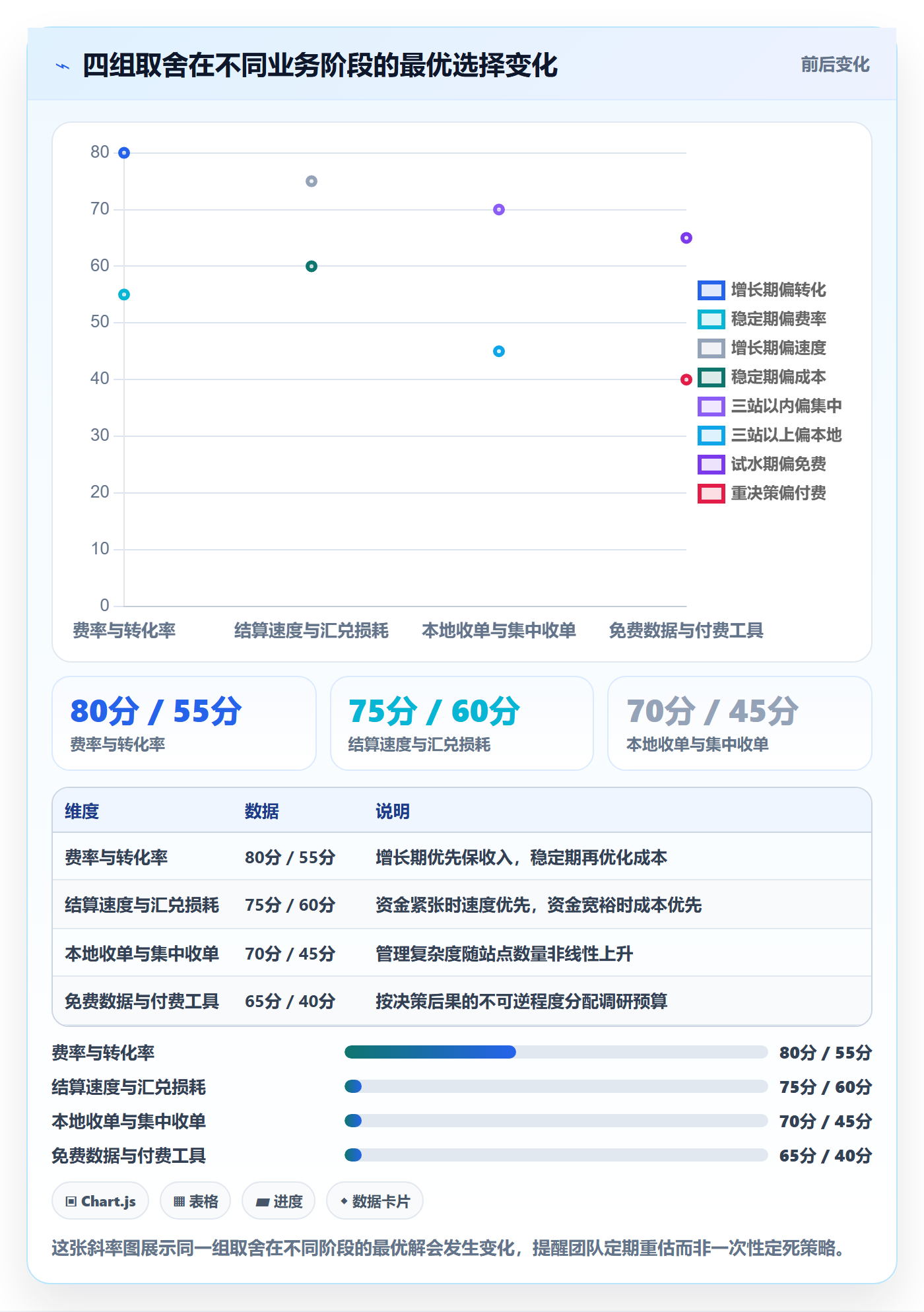Click x-axis label 免费数据与付费工具 in chart
The height and width of the screenshot is (1312, 924).
click(686, 630)
